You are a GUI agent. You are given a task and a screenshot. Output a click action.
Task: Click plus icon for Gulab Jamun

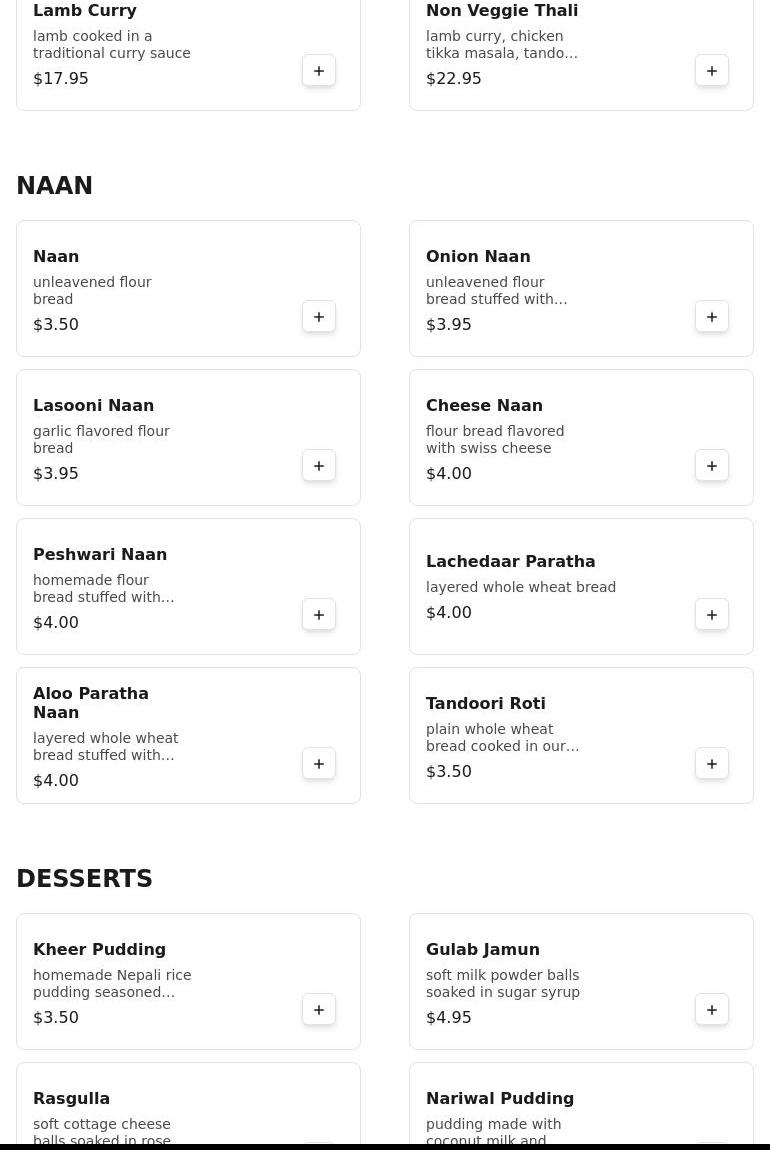[711, 1010]
